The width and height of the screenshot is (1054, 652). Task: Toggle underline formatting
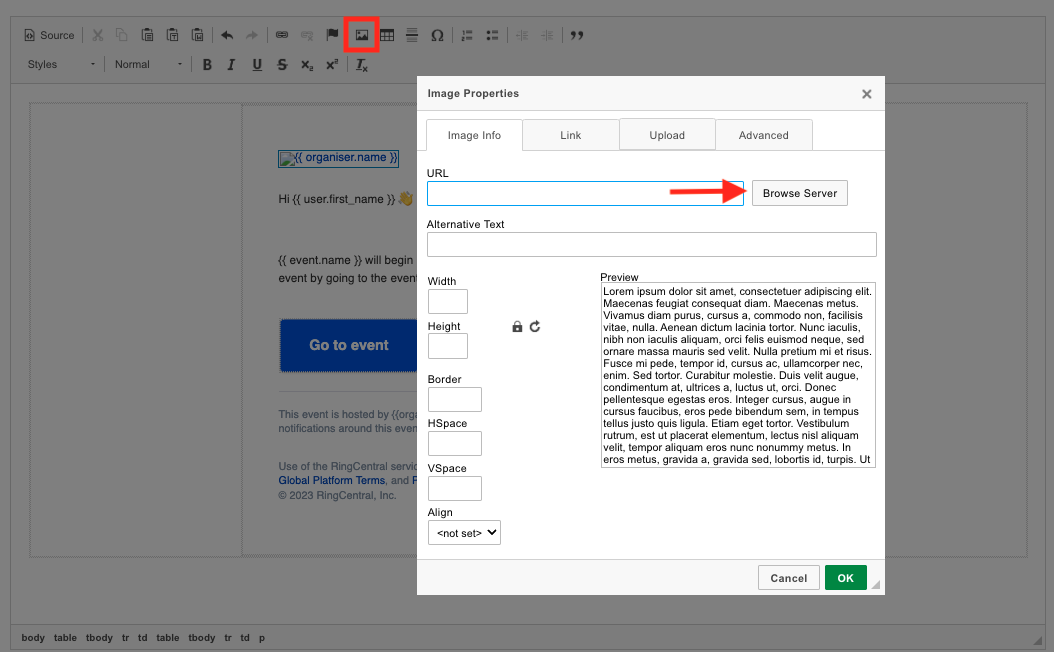click(x=257, y=65)
